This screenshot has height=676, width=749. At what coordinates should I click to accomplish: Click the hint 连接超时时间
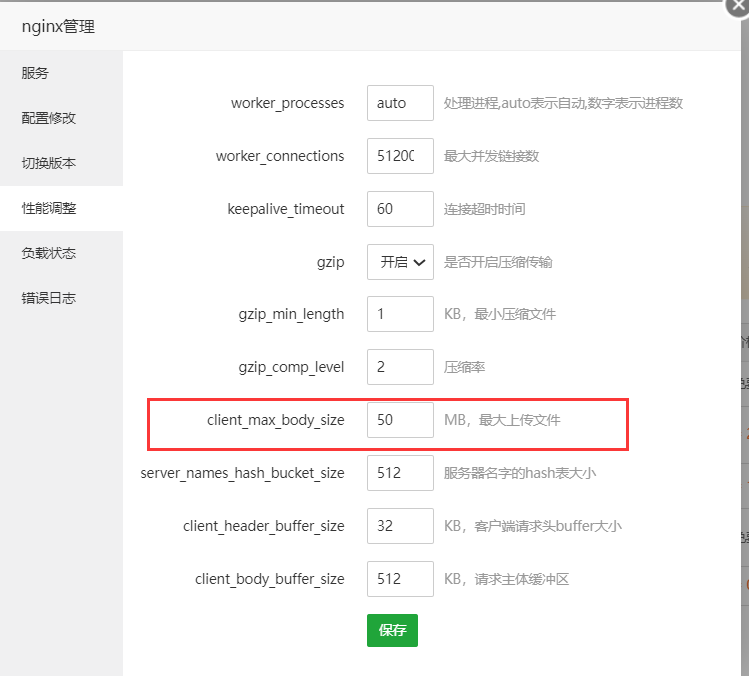point(485,209)
